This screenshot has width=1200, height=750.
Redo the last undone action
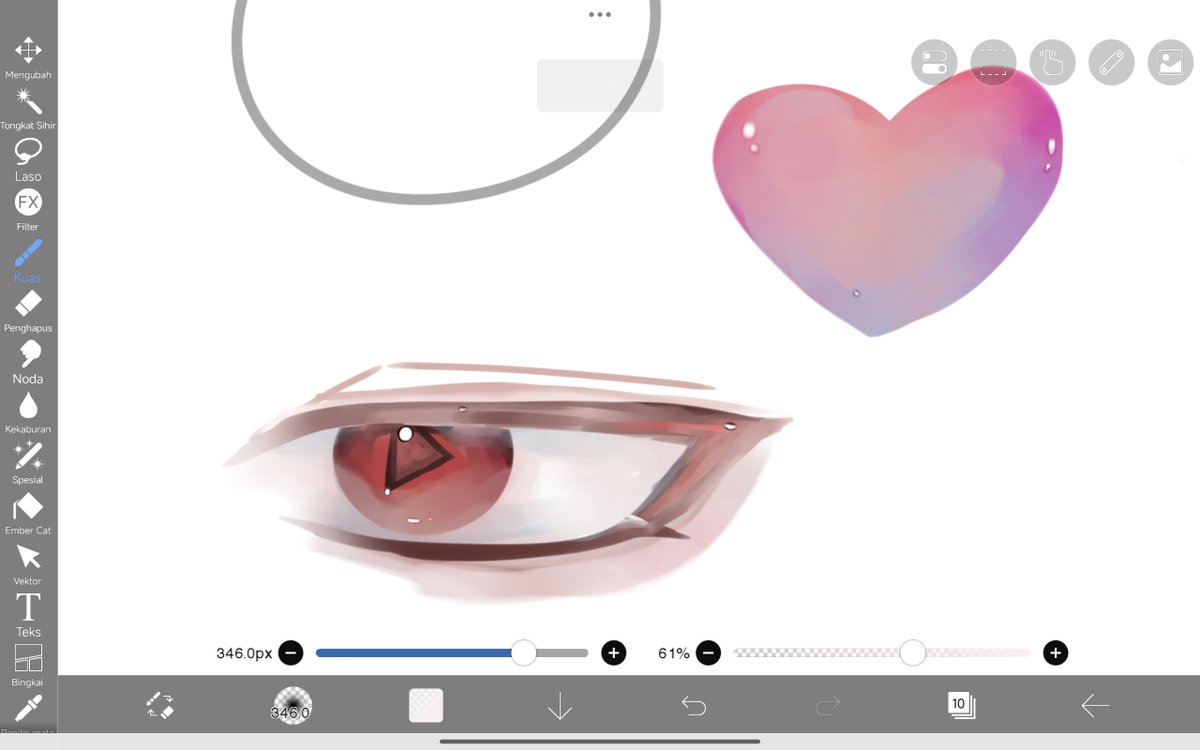pyautogui.click(x=828, y=707)
